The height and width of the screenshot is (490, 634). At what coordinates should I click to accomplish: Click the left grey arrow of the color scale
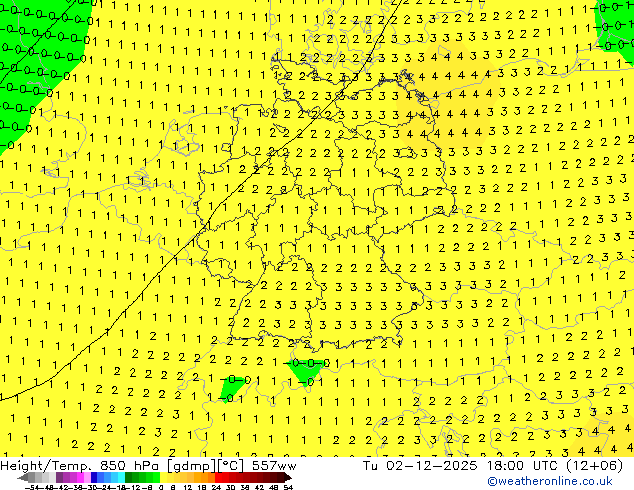(23, 478)
